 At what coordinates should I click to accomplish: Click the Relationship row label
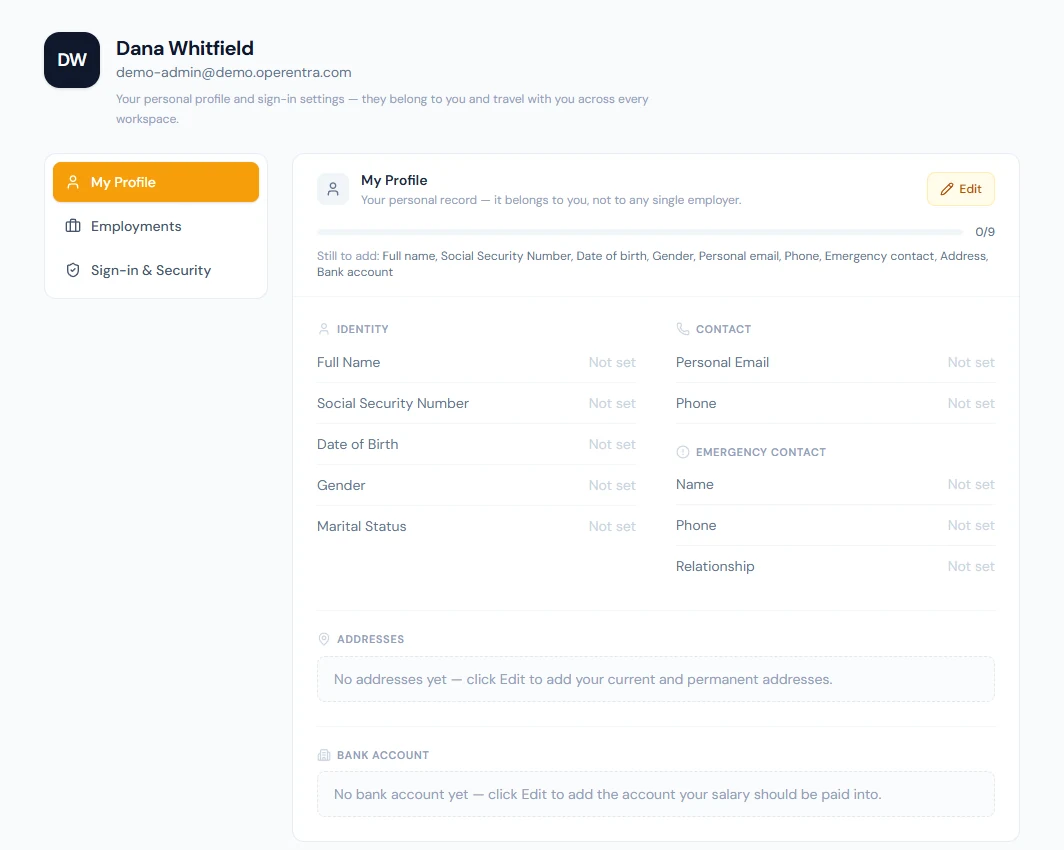point(715,566)
